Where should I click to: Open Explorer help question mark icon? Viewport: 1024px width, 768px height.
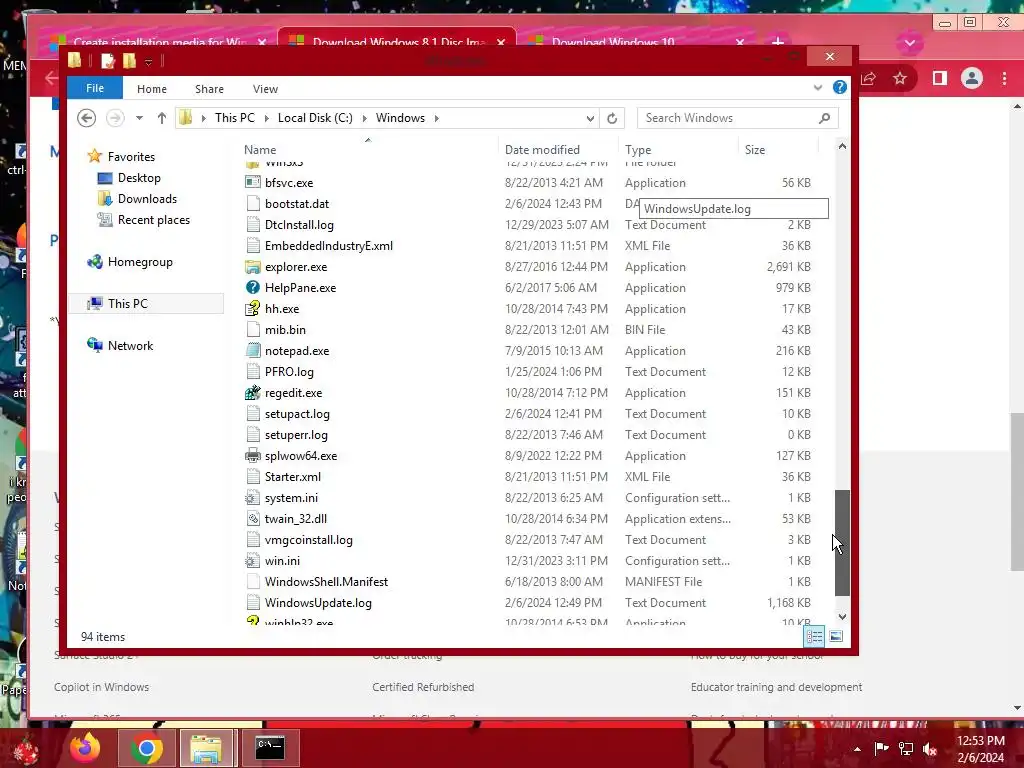(x=840, y=88)
